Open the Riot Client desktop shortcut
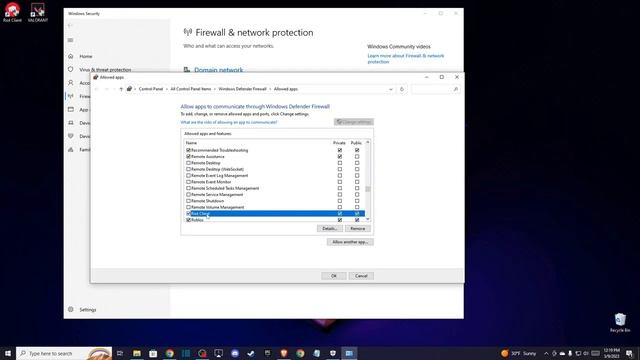The image size is (640, 360). pyautogui.click(x=12, y=12)
